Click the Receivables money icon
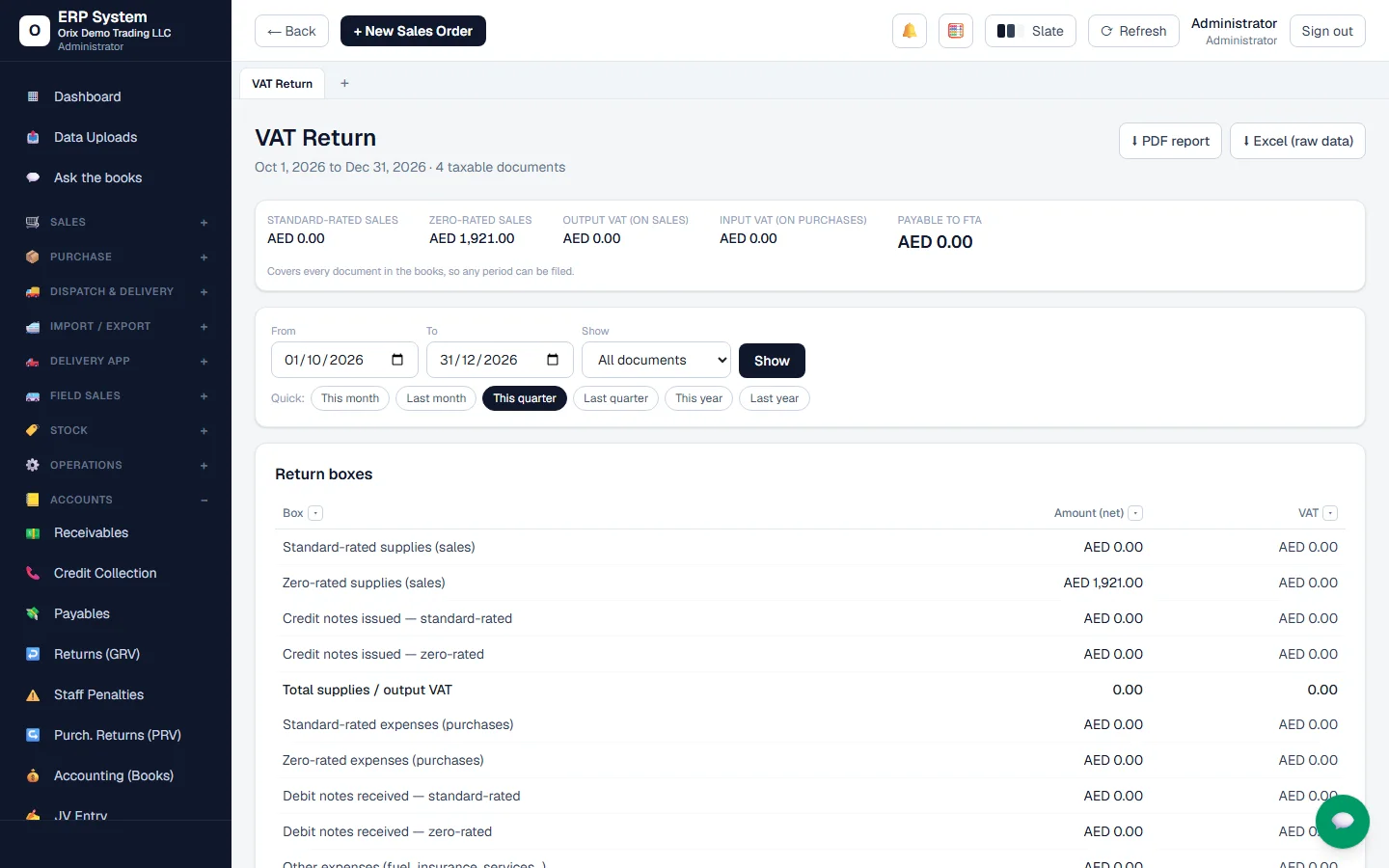The width and height of the screenshot is (1389, 868). coord(33,532)
